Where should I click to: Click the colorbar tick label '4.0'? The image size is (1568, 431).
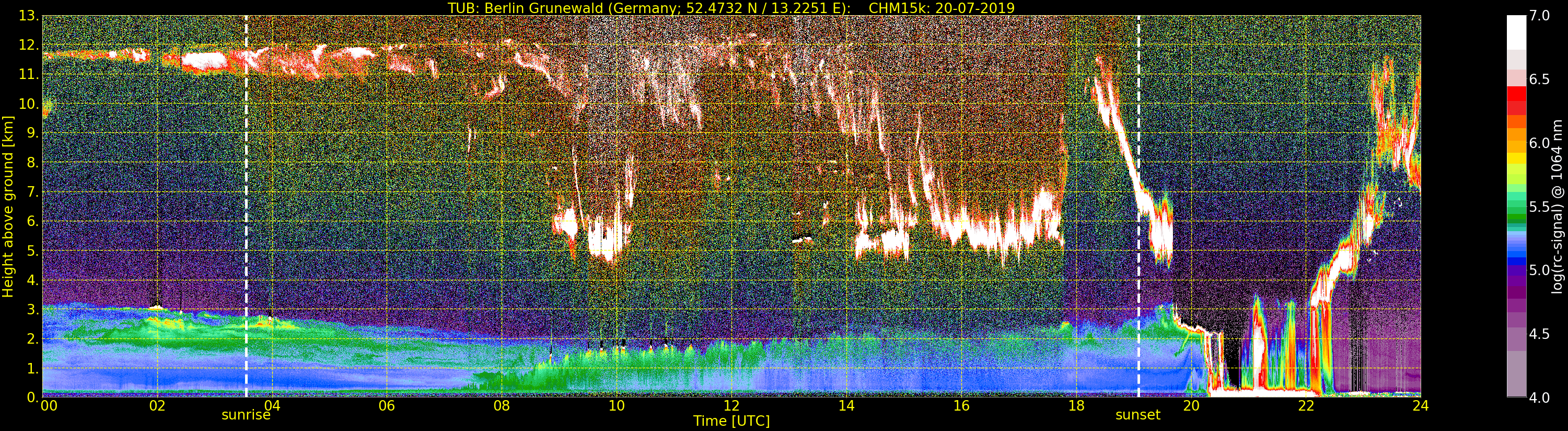pyautogui.click(x=1539, y=398)
